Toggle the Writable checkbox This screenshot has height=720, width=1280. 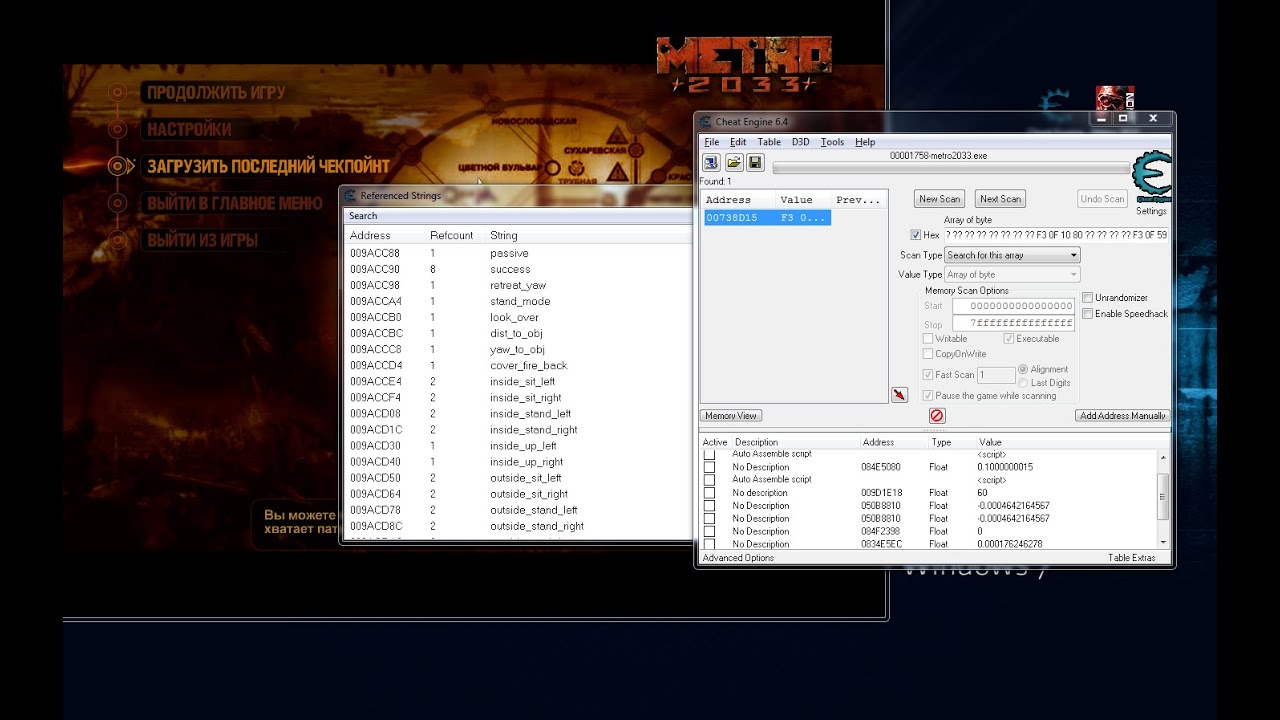pyautogui.click(x=928, y=339)
